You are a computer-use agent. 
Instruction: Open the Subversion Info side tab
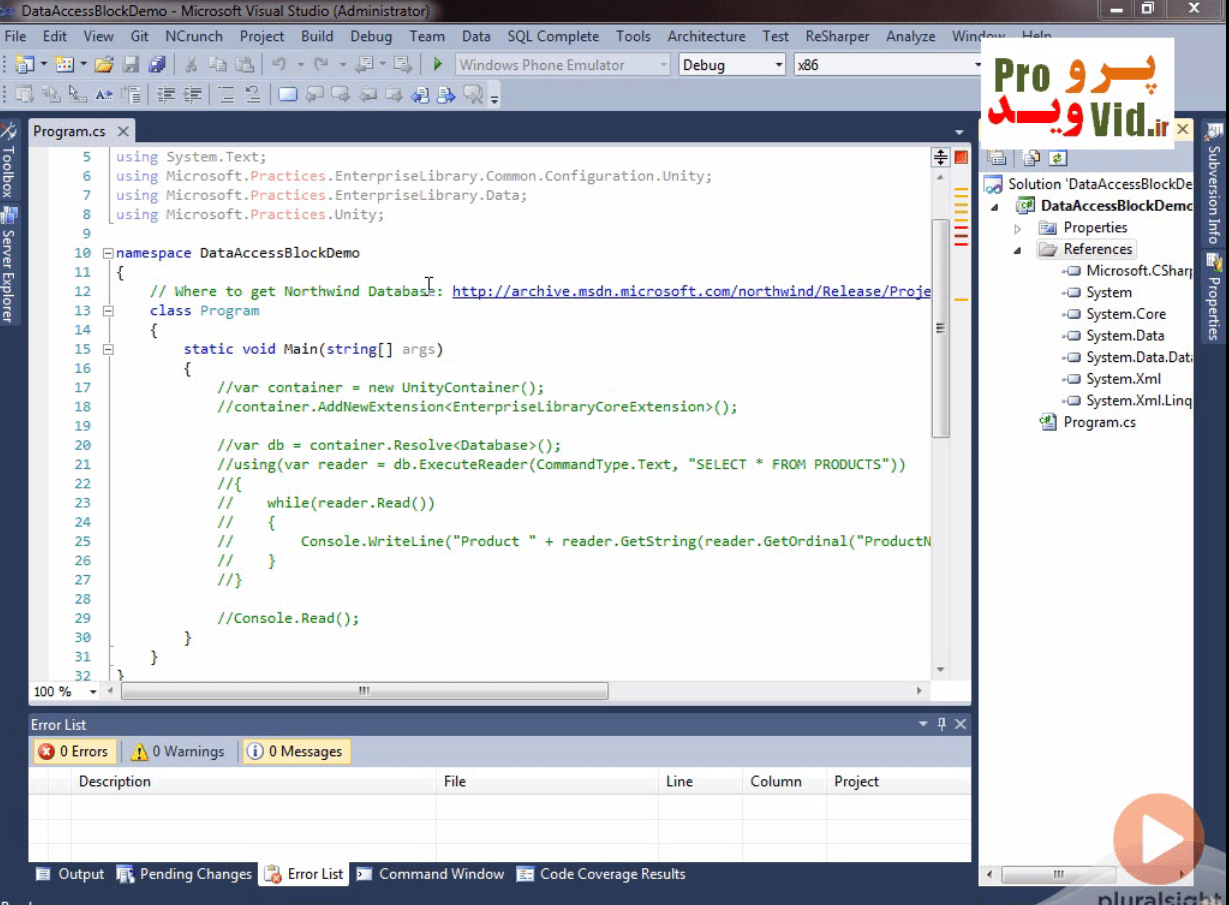click(x=1214, y=185)
